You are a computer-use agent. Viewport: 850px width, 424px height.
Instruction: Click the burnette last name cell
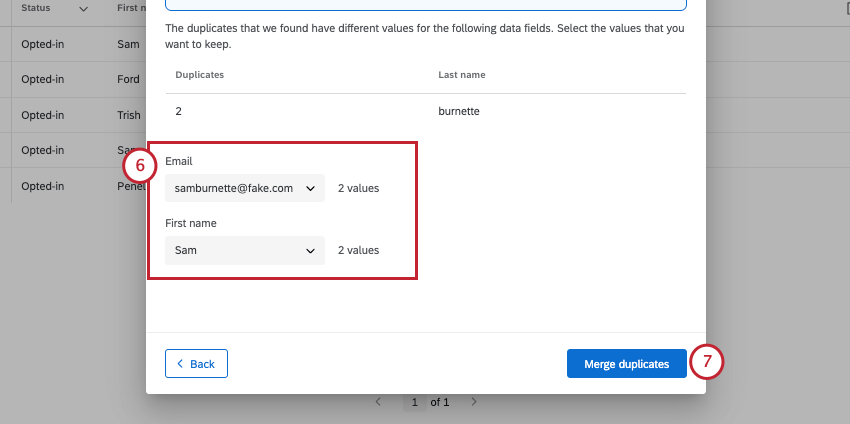pyautogui.click(x=459, y=111)
